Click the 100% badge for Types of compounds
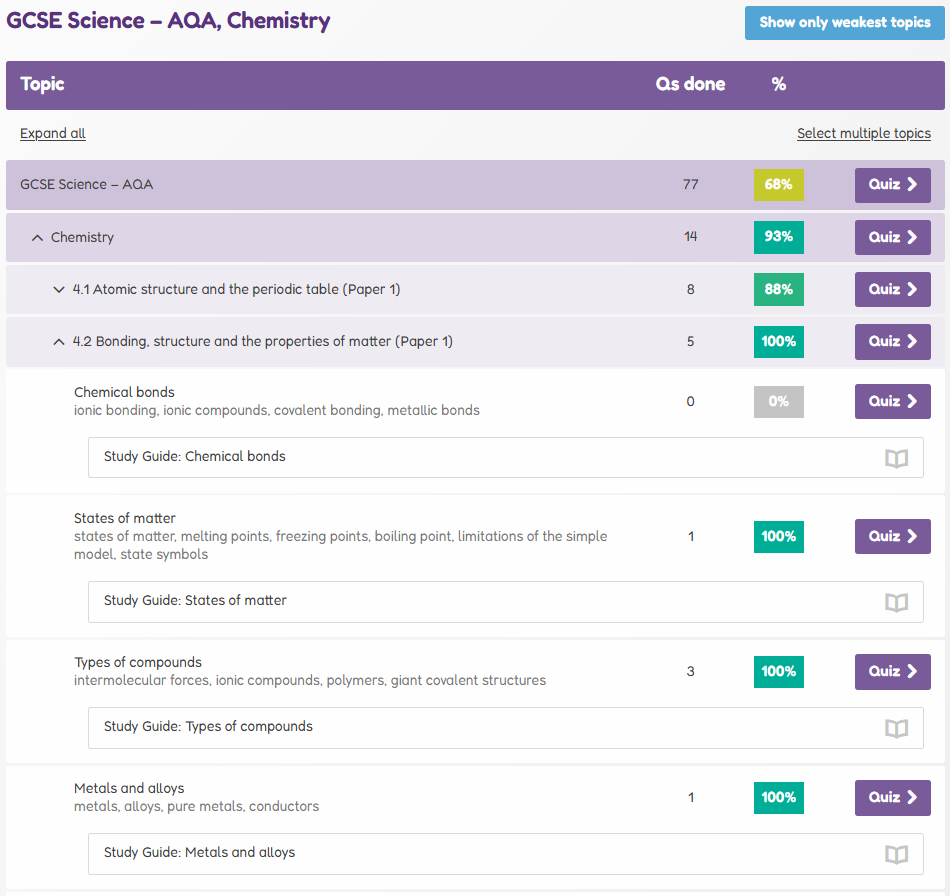The height and width of the screenshot is (896, 950). (x=779, y=672)
